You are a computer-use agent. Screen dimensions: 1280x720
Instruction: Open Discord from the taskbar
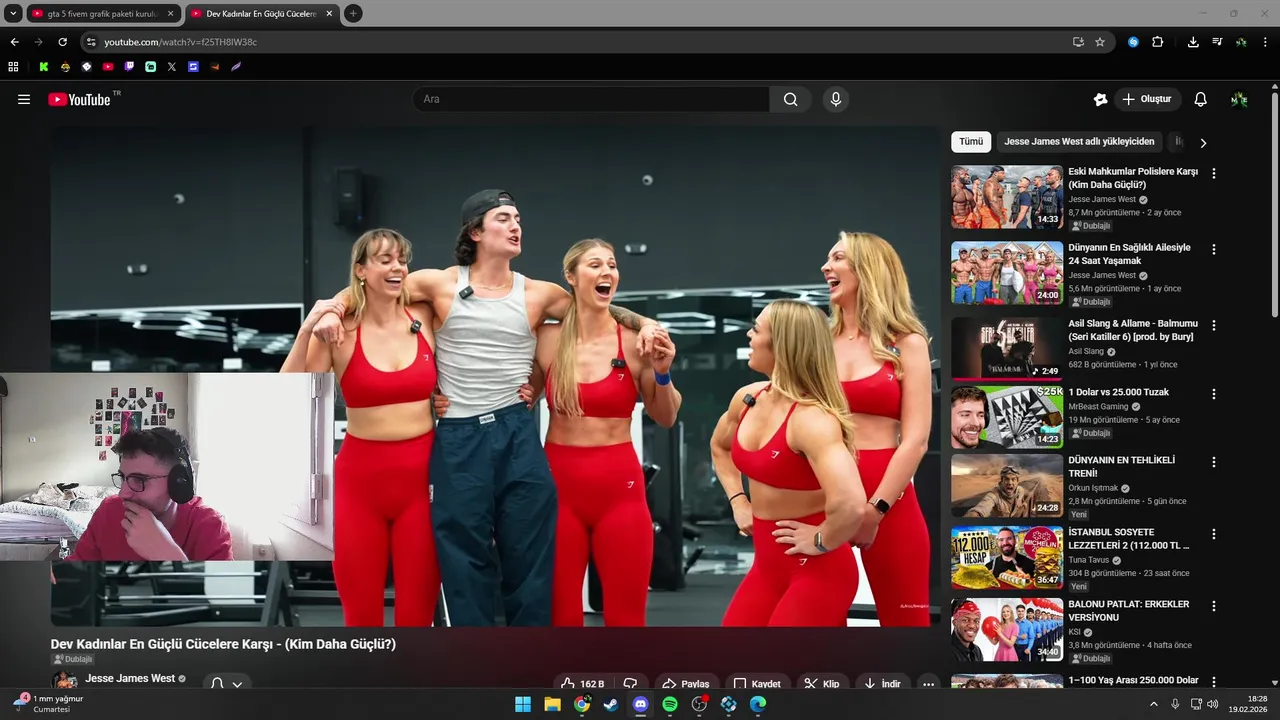tap(641, 704)
